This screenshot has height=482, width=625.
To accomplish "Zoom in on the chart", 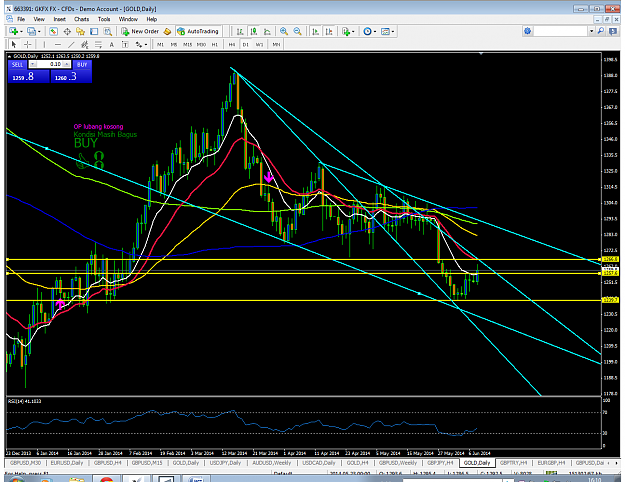I will [x=284, y=31].
